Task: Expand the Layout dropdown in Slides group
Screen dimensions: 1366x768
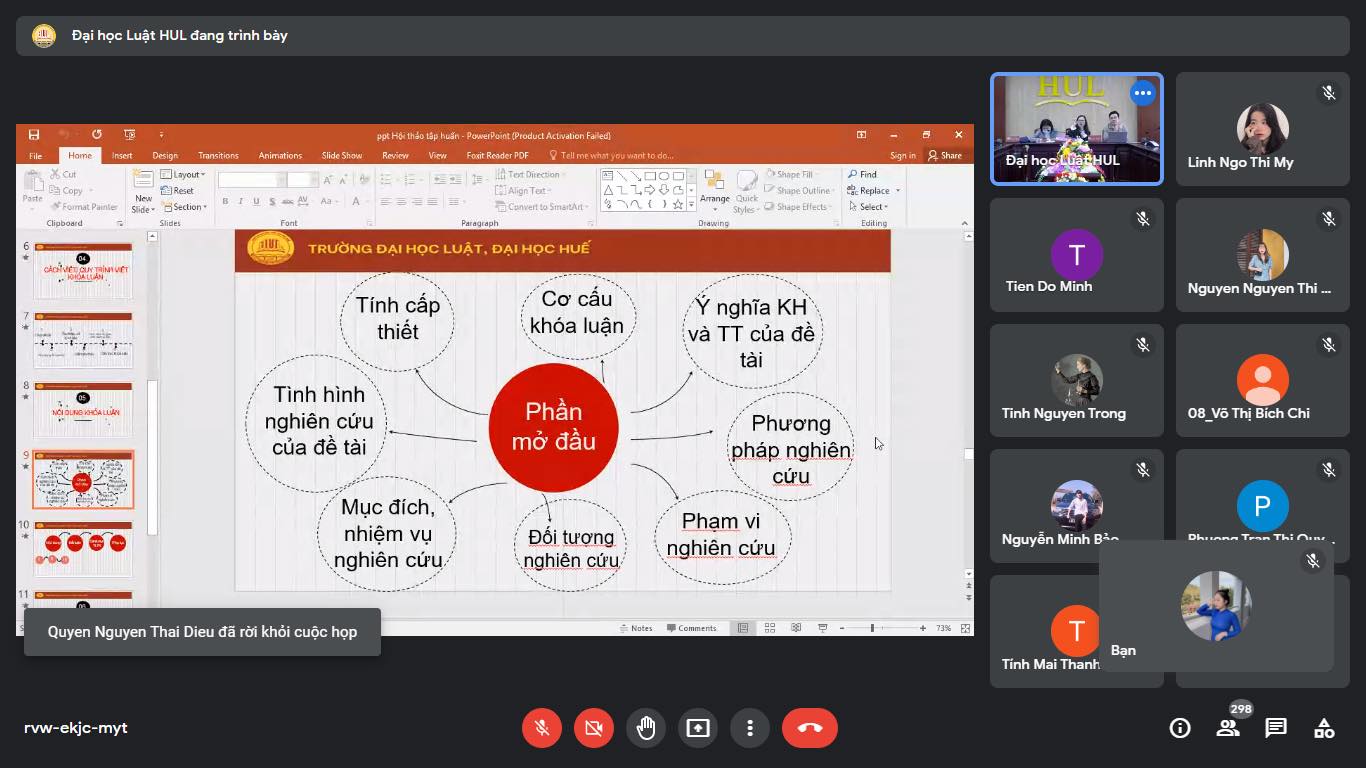Action: pos(187,175)
